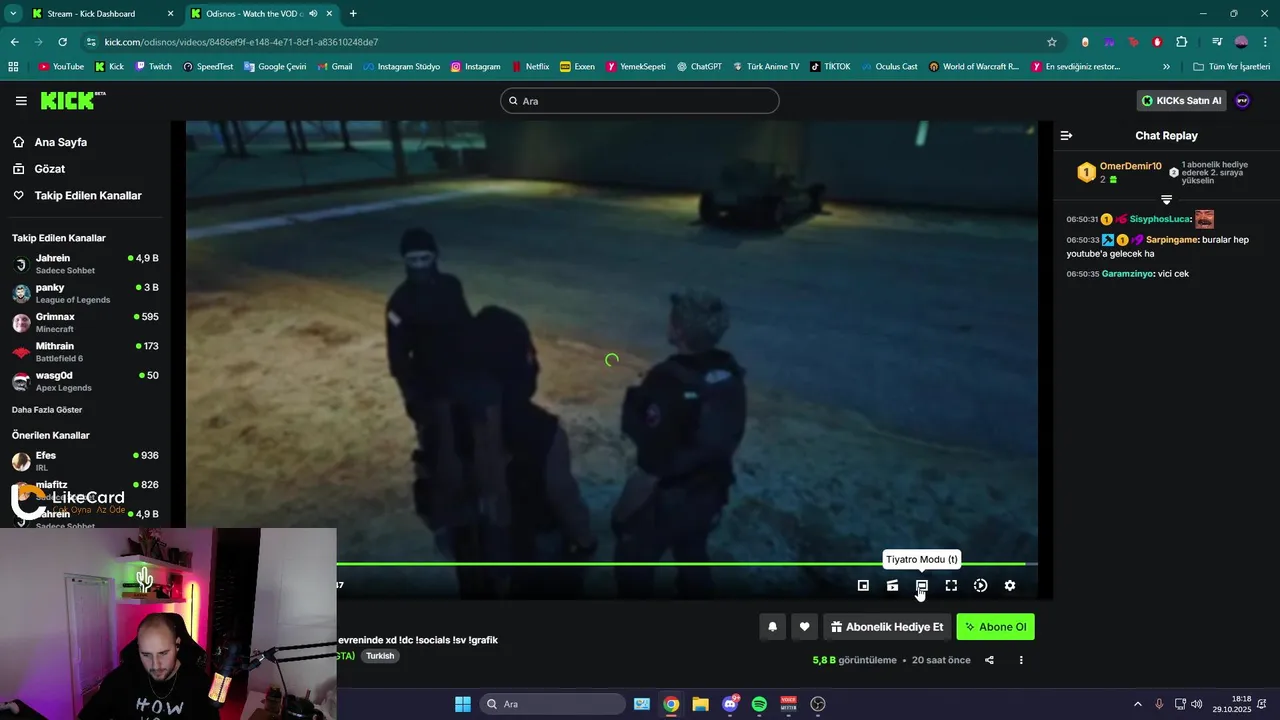Bookmark this page with the star icon
The width and height of the screenshot is (1280, 720).
(x=1052, y=42)
